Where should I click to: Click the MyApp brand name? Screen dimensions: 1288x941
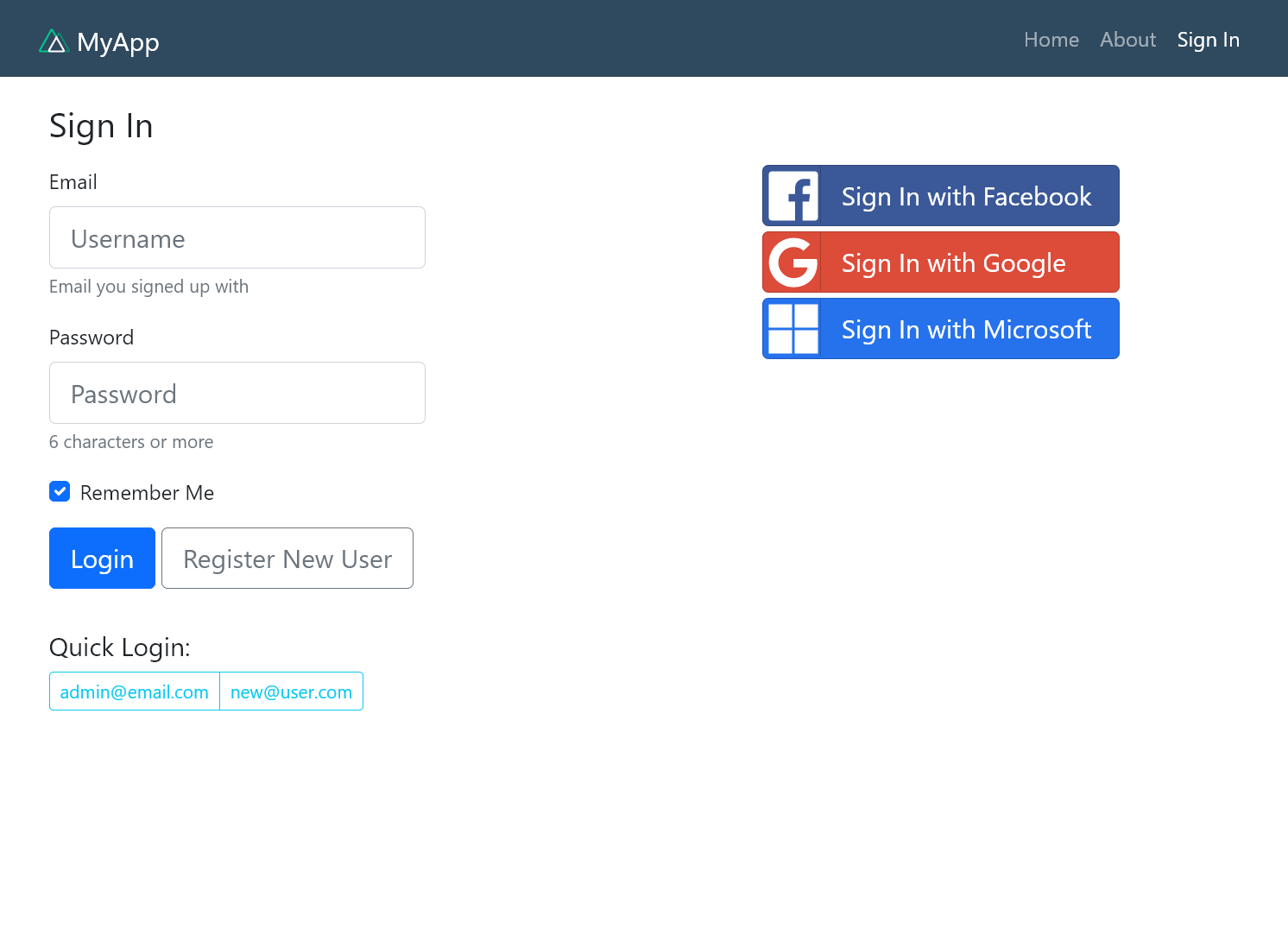tap(118, 41)
